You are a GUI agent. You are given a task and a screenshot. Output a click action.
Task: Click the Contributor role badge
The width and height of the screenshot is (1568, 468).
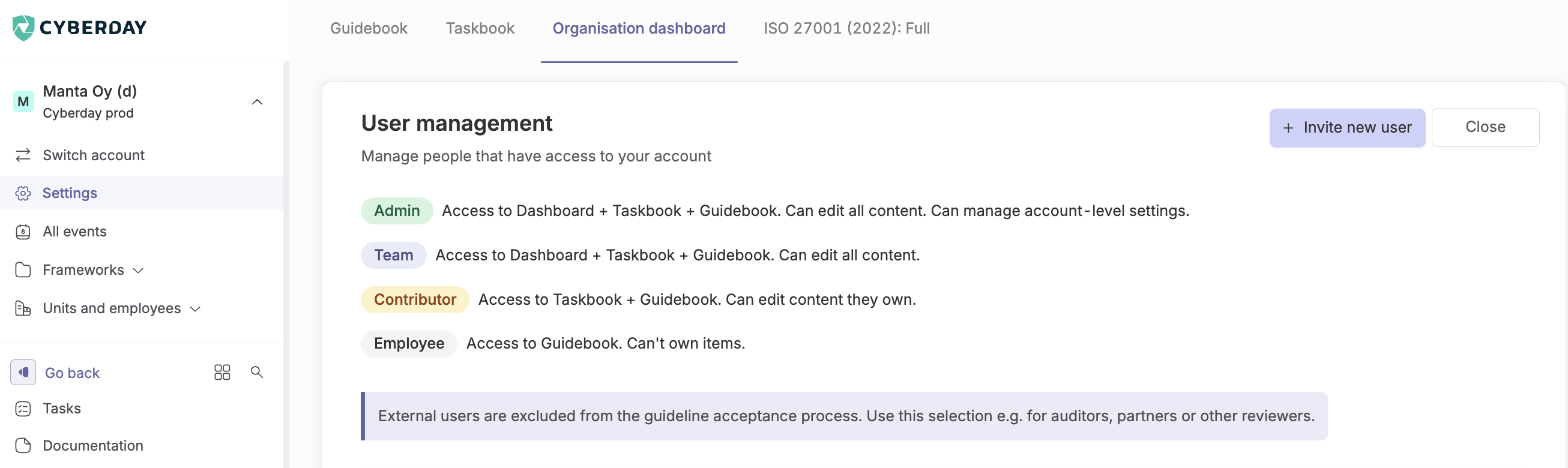[415, 299]
